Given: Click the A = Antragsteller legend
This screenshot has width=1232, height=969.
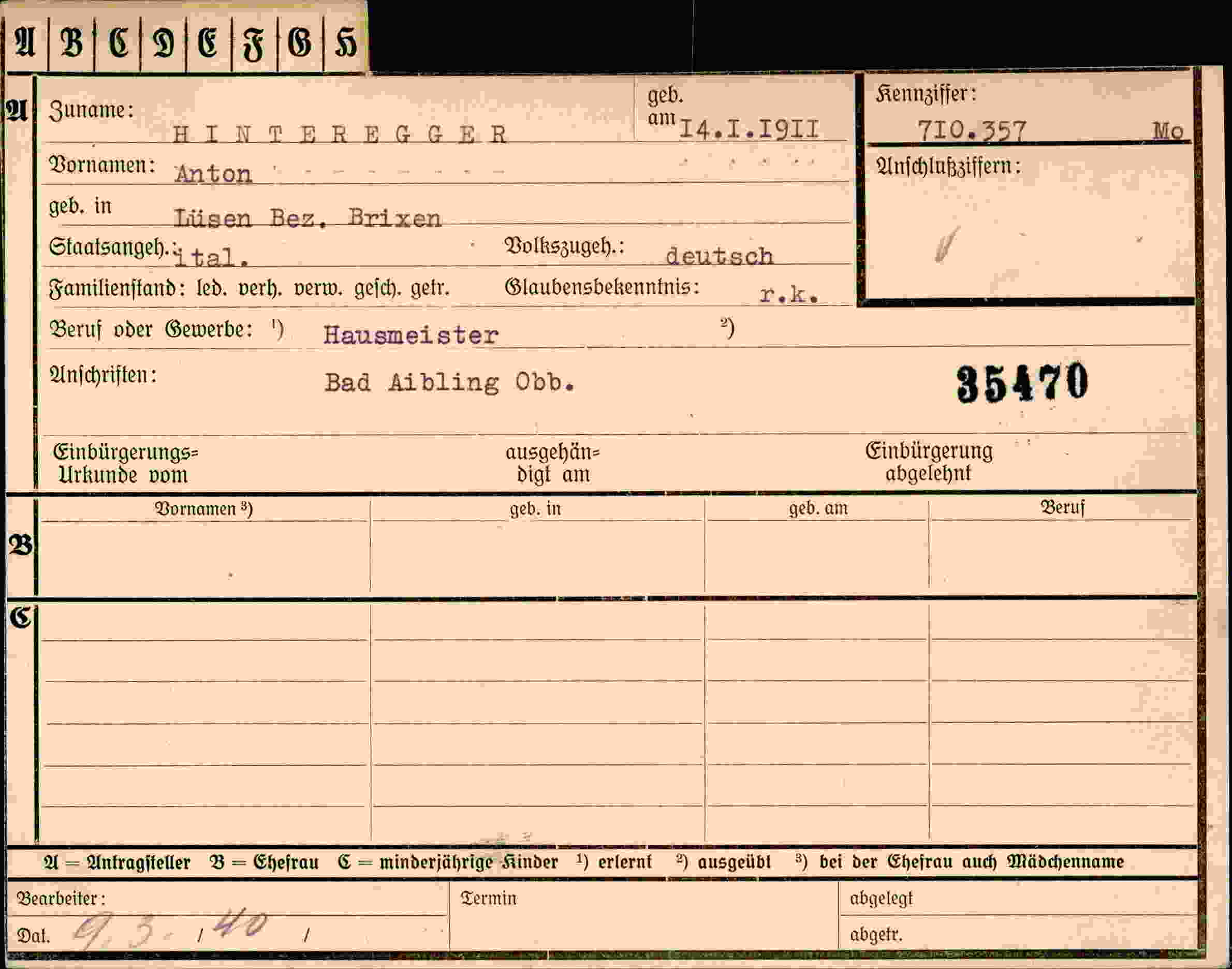Looking at the screenshot, I should [118, 862].
